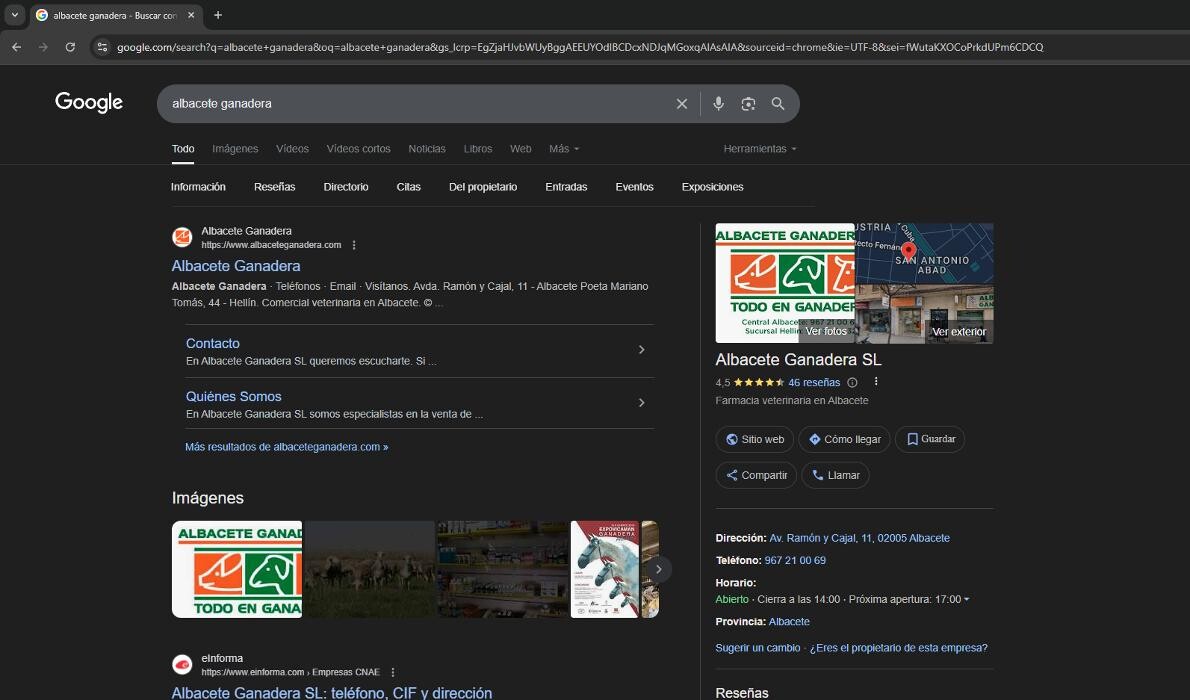Open the Herramientas dropdown
Viewport: 1190px width, 700px height.
pos(760,149)
